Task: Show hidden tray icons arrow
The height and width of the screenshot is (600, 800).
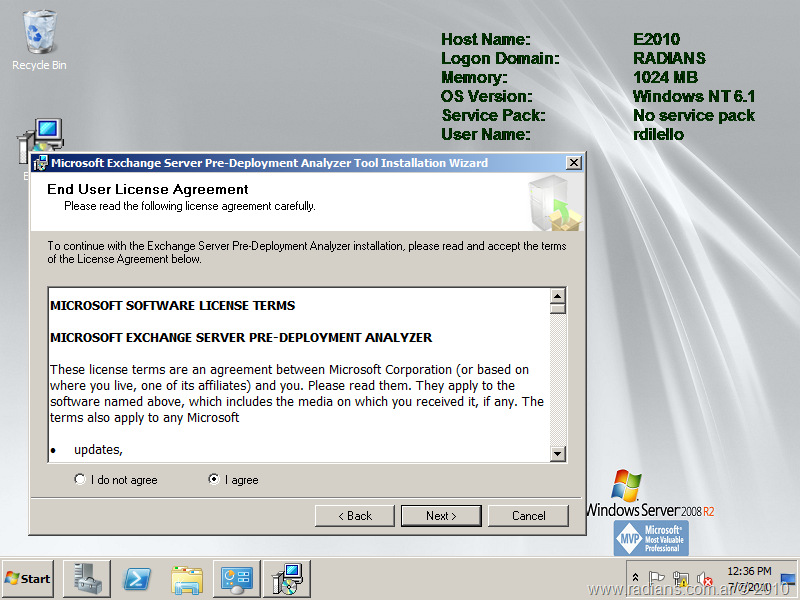Action: (636, 579)
